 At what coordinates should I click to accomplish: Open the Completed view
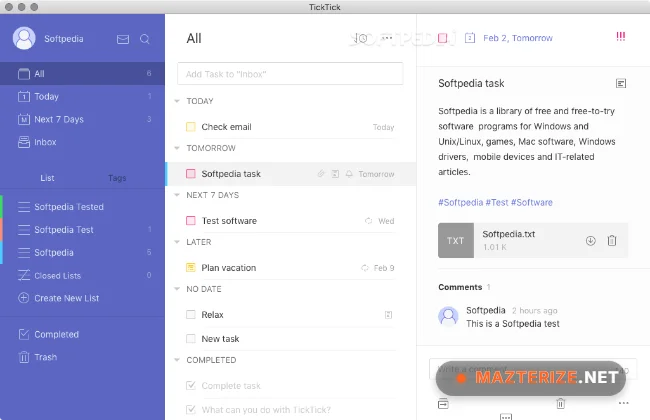point(82,335)
